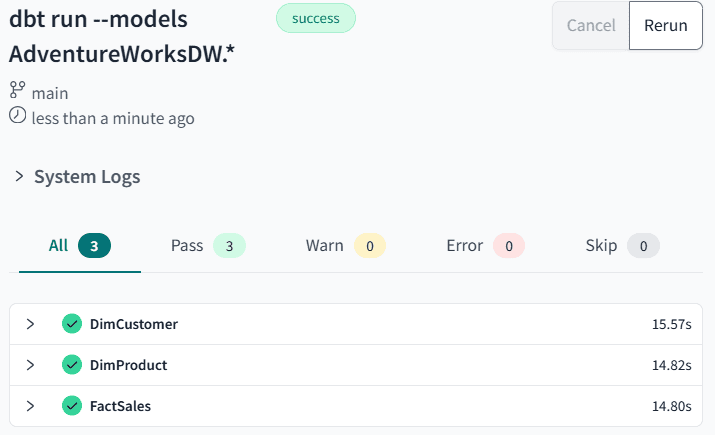Show the Error tab results
The image size is (715, 435).
(484, 246)
